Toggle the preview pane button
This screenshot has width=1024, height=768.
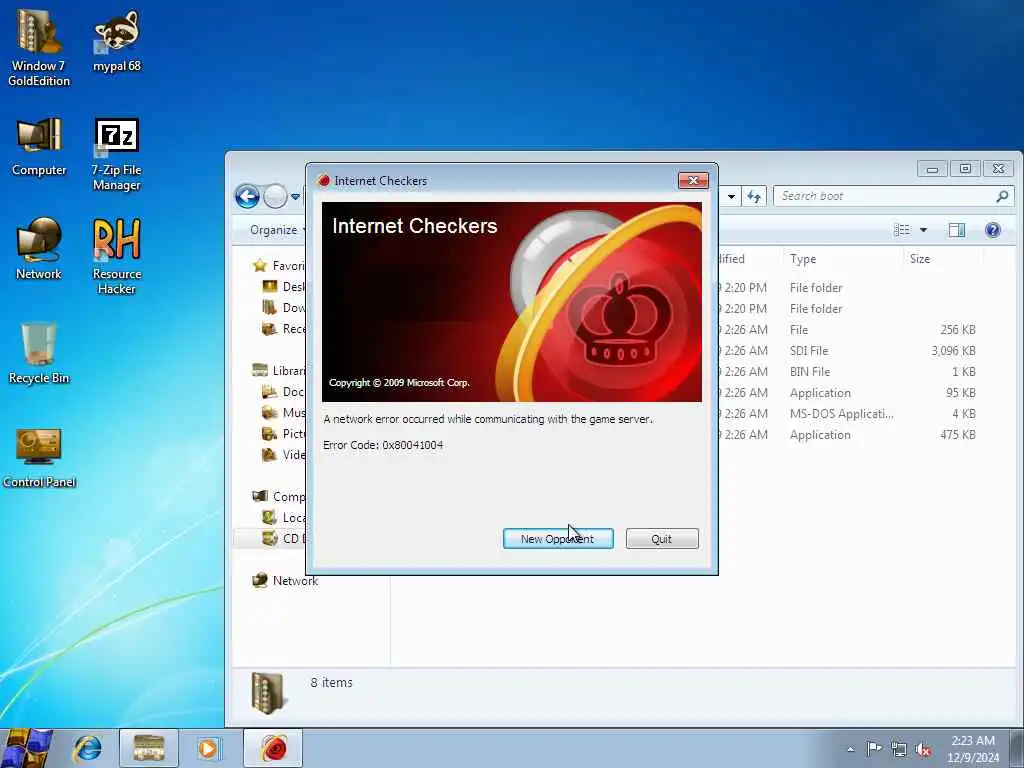[x=957, y=230]
